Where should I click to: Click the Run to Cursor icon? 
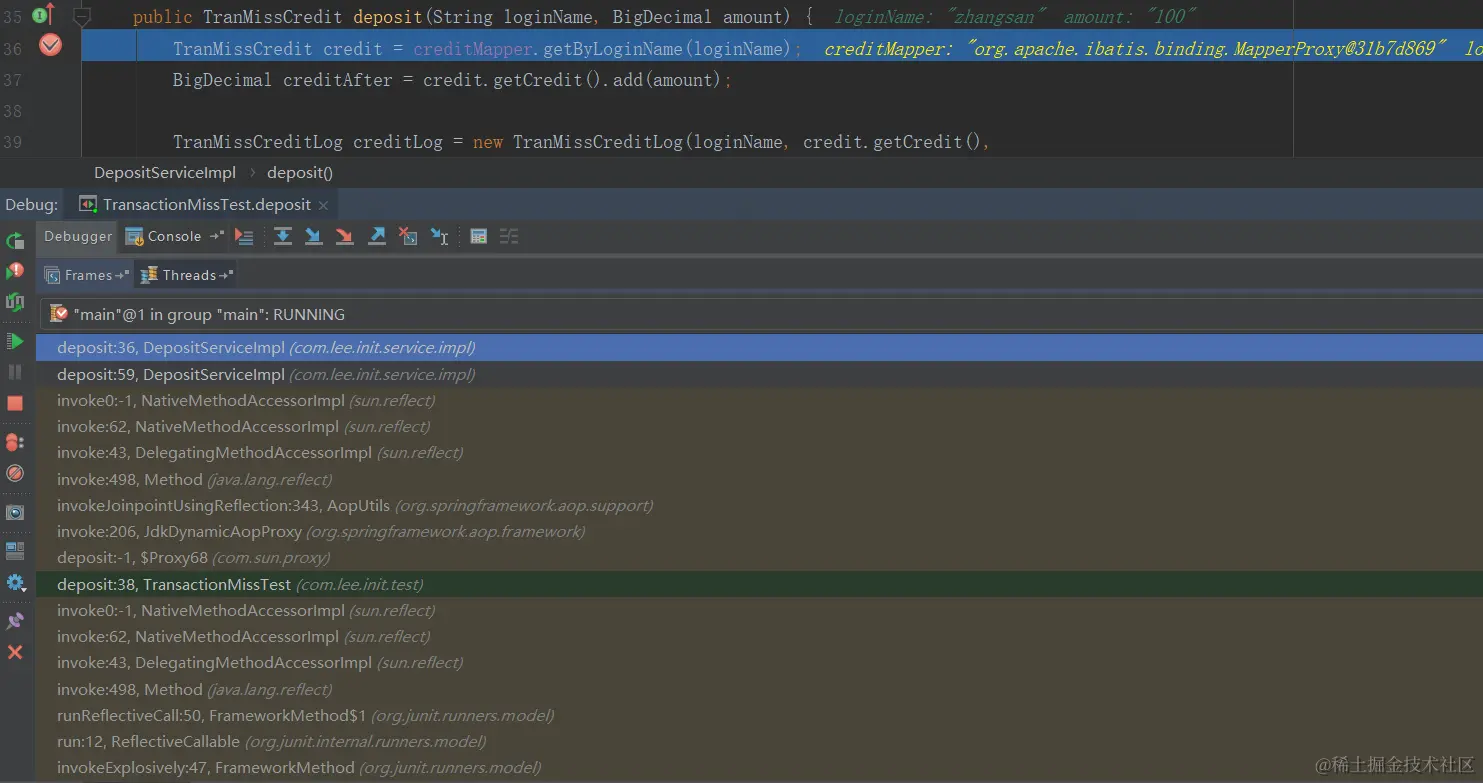pyautogui.click(x=439, y=236)
